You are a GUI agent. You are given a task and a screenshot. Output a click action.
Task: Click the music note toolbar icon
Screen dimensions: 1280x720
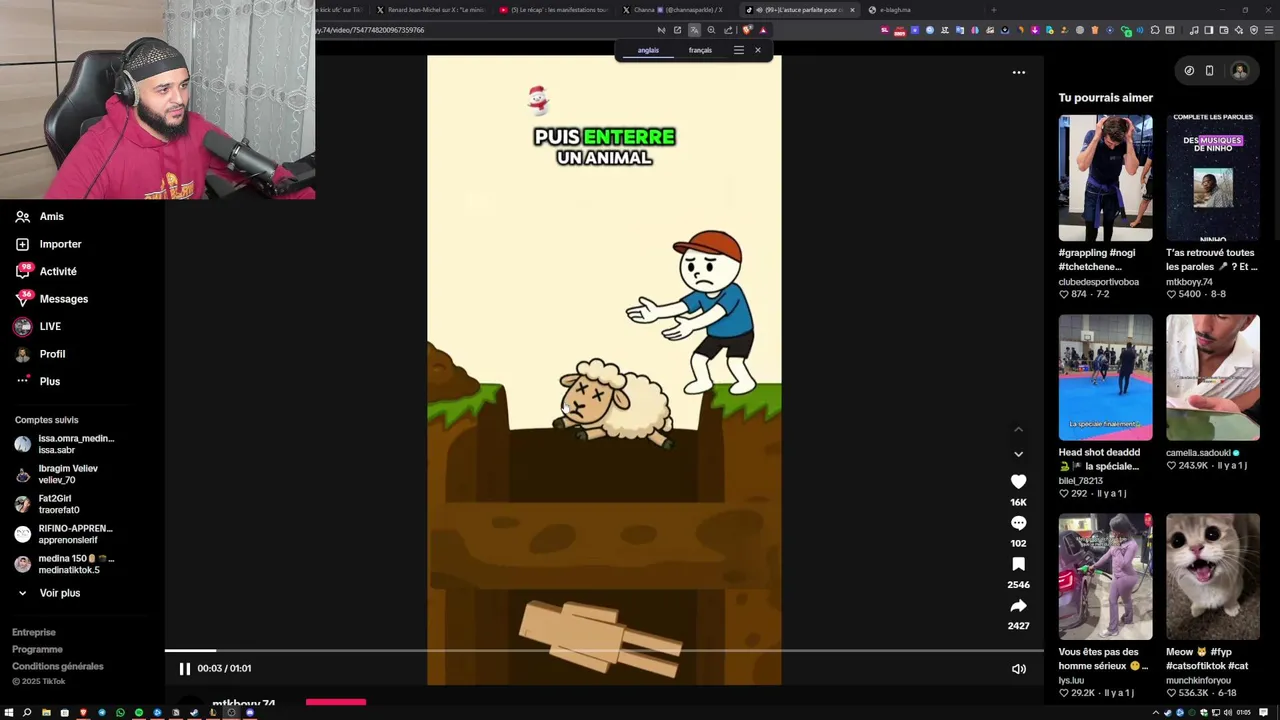pos(1193,30)
